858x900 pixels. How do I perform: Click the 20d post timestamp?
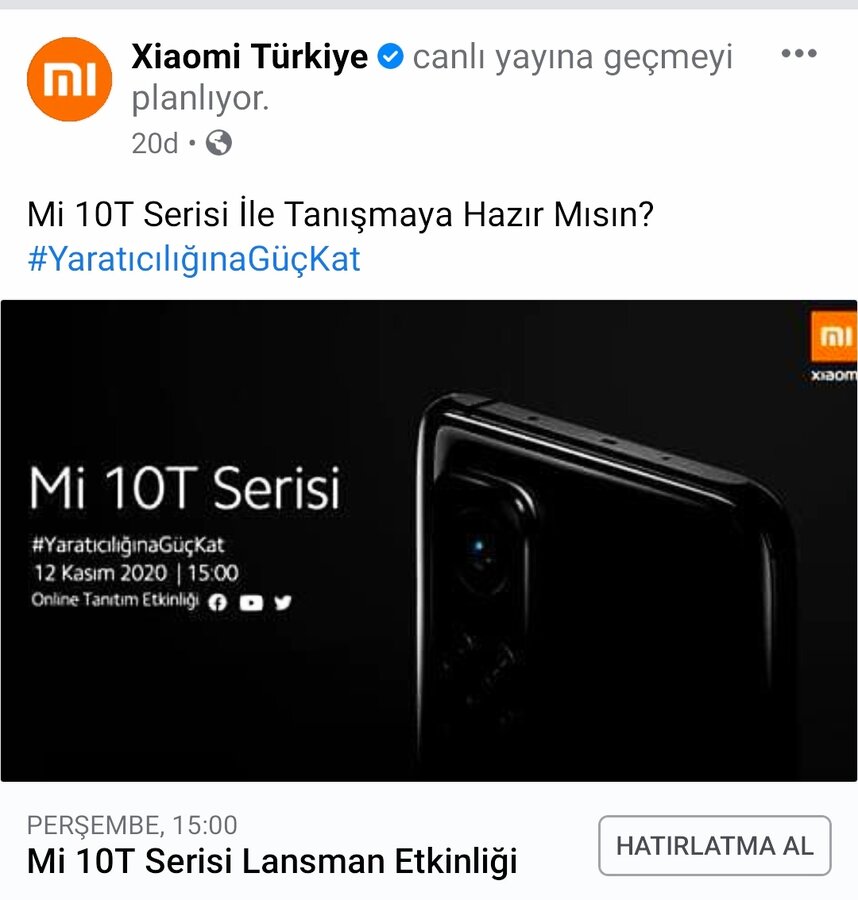155,143
